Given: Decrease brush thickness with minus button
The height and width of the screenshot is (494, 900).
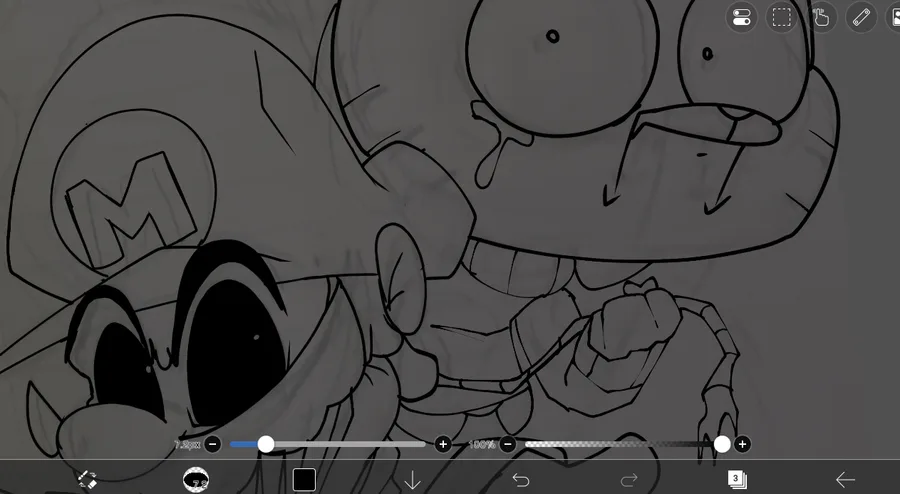Looking at the screenshot, I should click(x=212, y=444).
